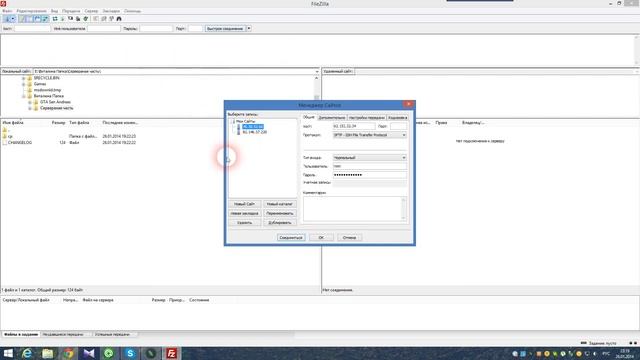This screenshot has width=640, height=360.
Task: Toggle the message log toolbar icon
Action: pos(22,19)
